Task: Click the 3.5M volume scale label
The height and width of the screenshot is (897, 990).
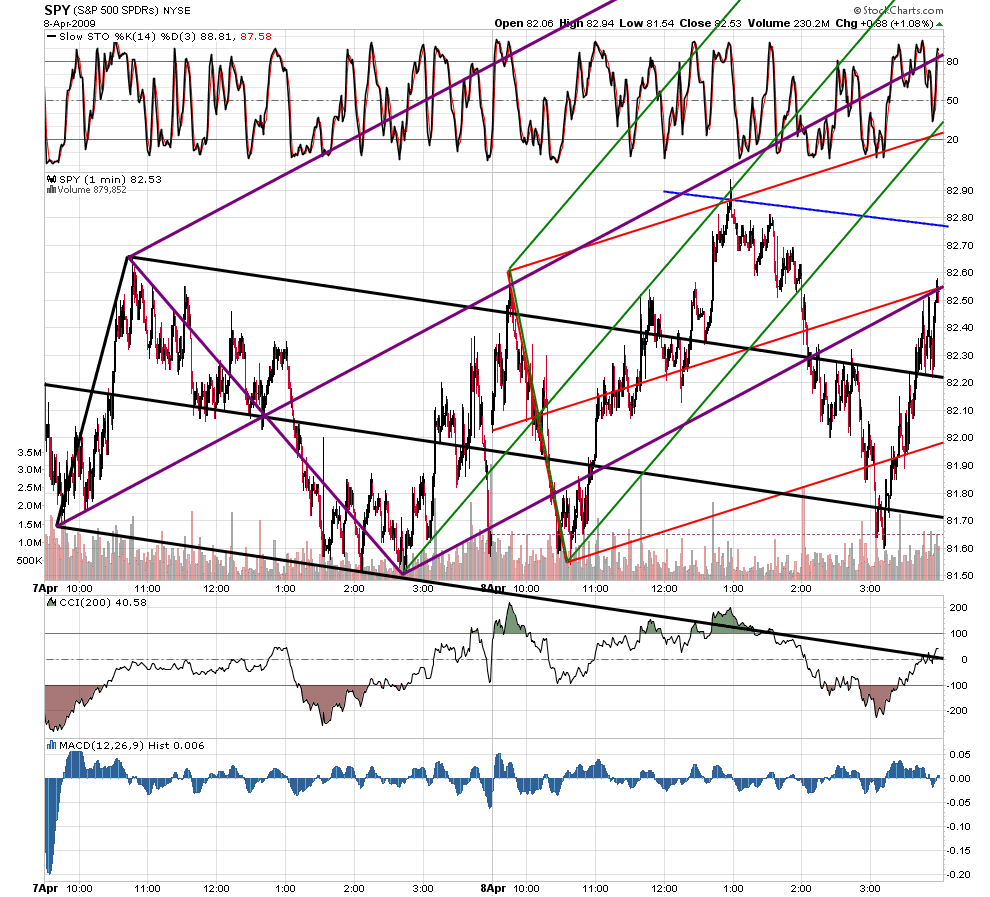Action: point(30,453)
